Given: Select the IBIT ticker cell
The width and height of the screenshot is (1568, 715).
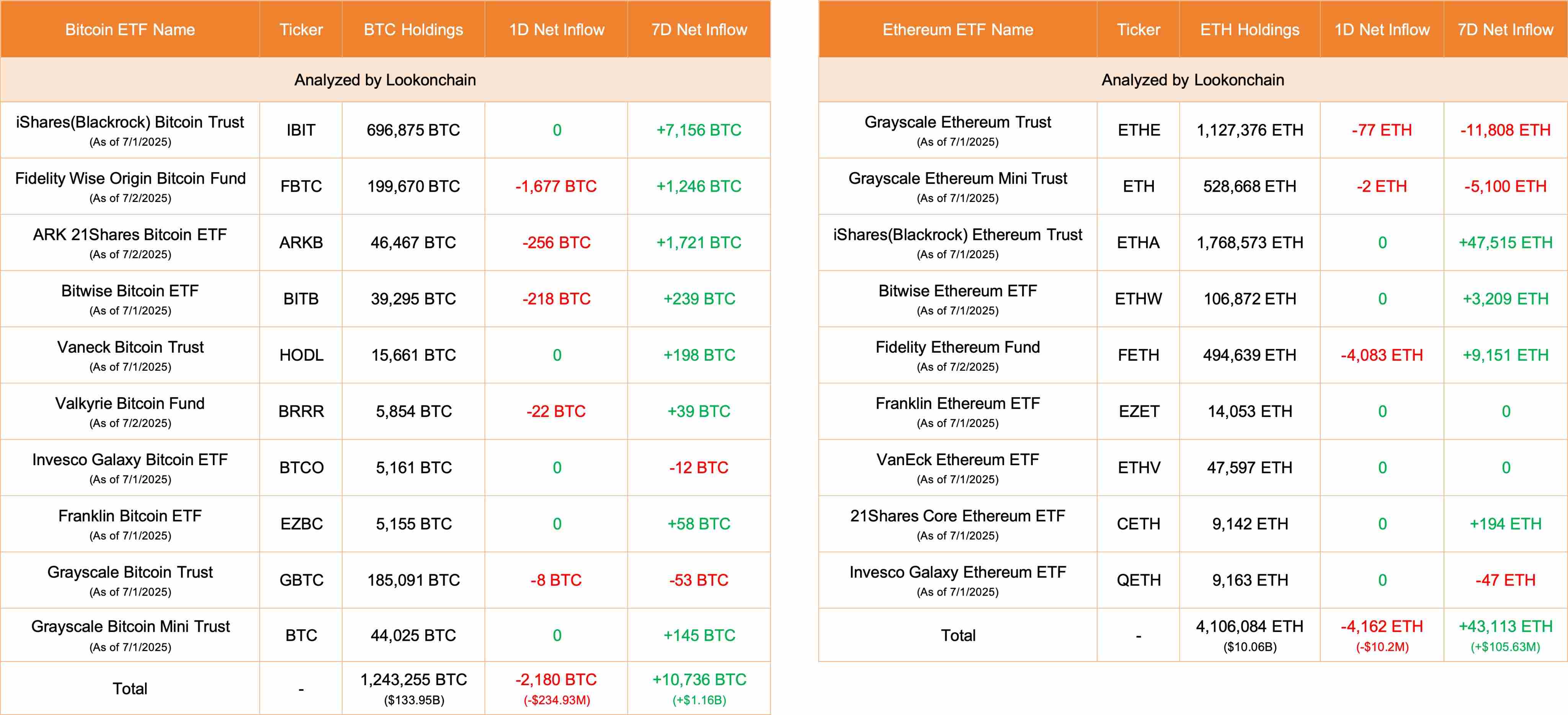Looking at the screenshot, I should [301, 130].
